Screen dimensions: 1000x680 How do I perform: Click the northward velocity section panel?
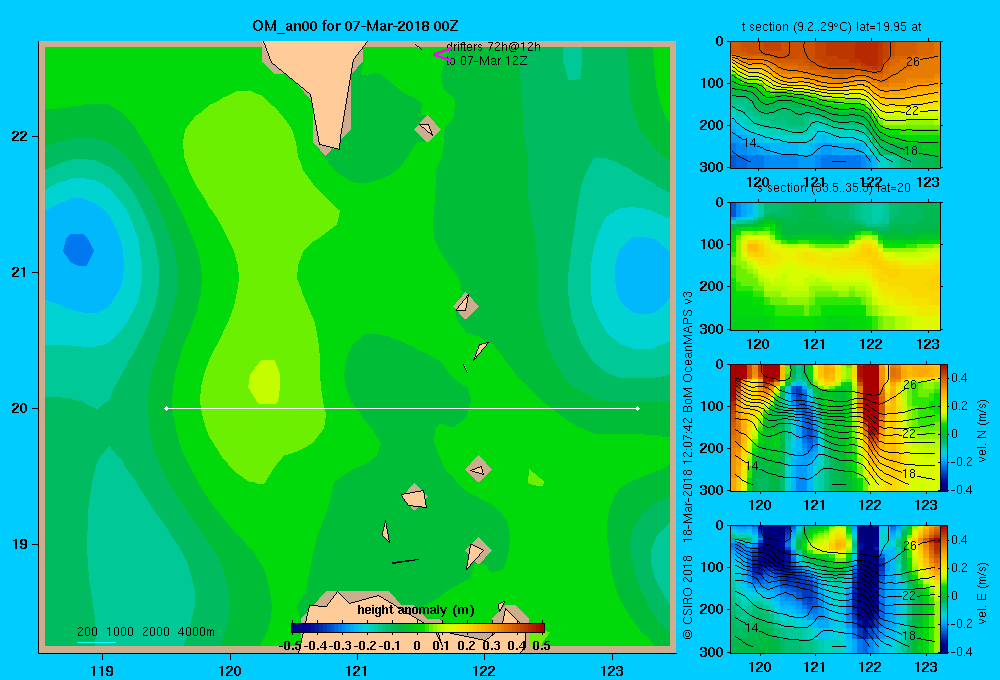pyautogui.click(x=835, y=427)
